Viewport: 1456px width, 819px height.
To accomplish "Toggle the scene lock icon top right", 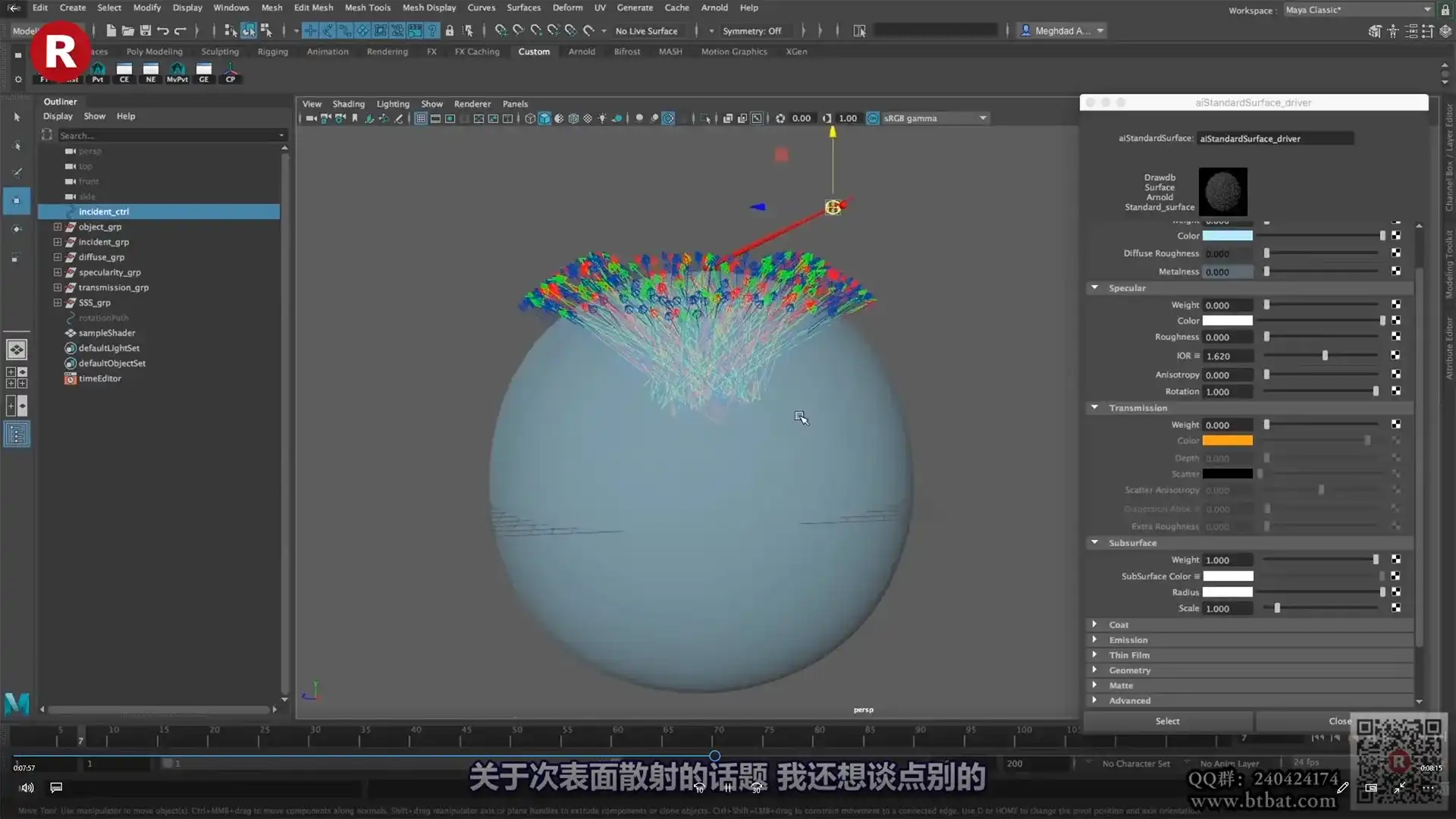I will [1444, 10].
